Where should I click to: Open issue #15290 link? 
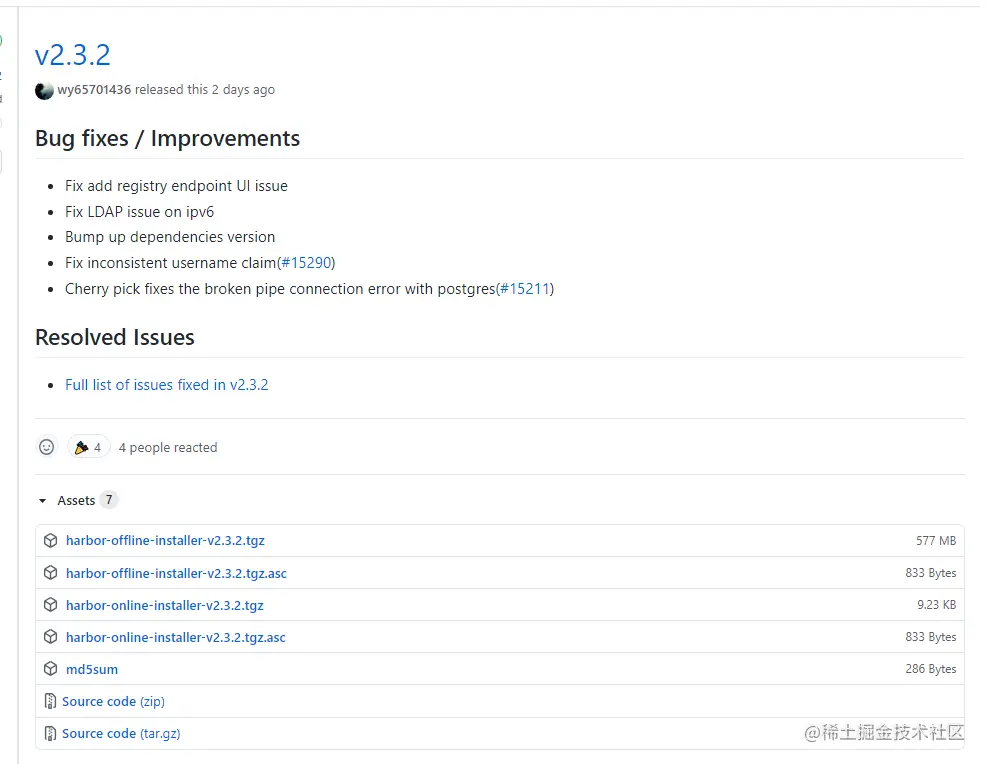click(x=306, y=263)
